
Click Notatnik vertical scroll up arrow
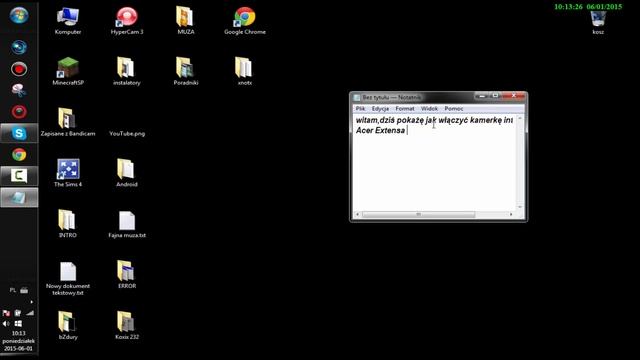coord(520,118)
